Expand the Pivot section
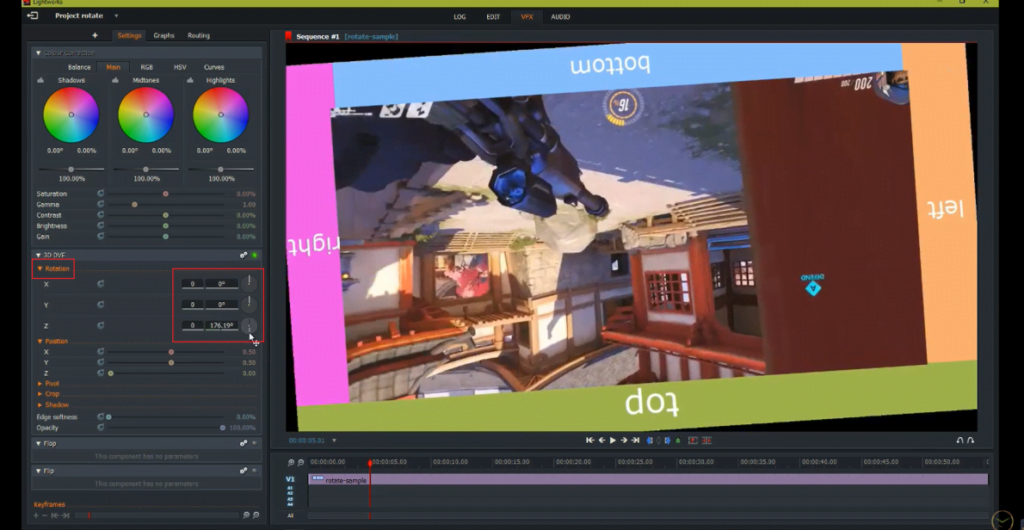This screenshot has width=1024, height=530. [40, 384]
